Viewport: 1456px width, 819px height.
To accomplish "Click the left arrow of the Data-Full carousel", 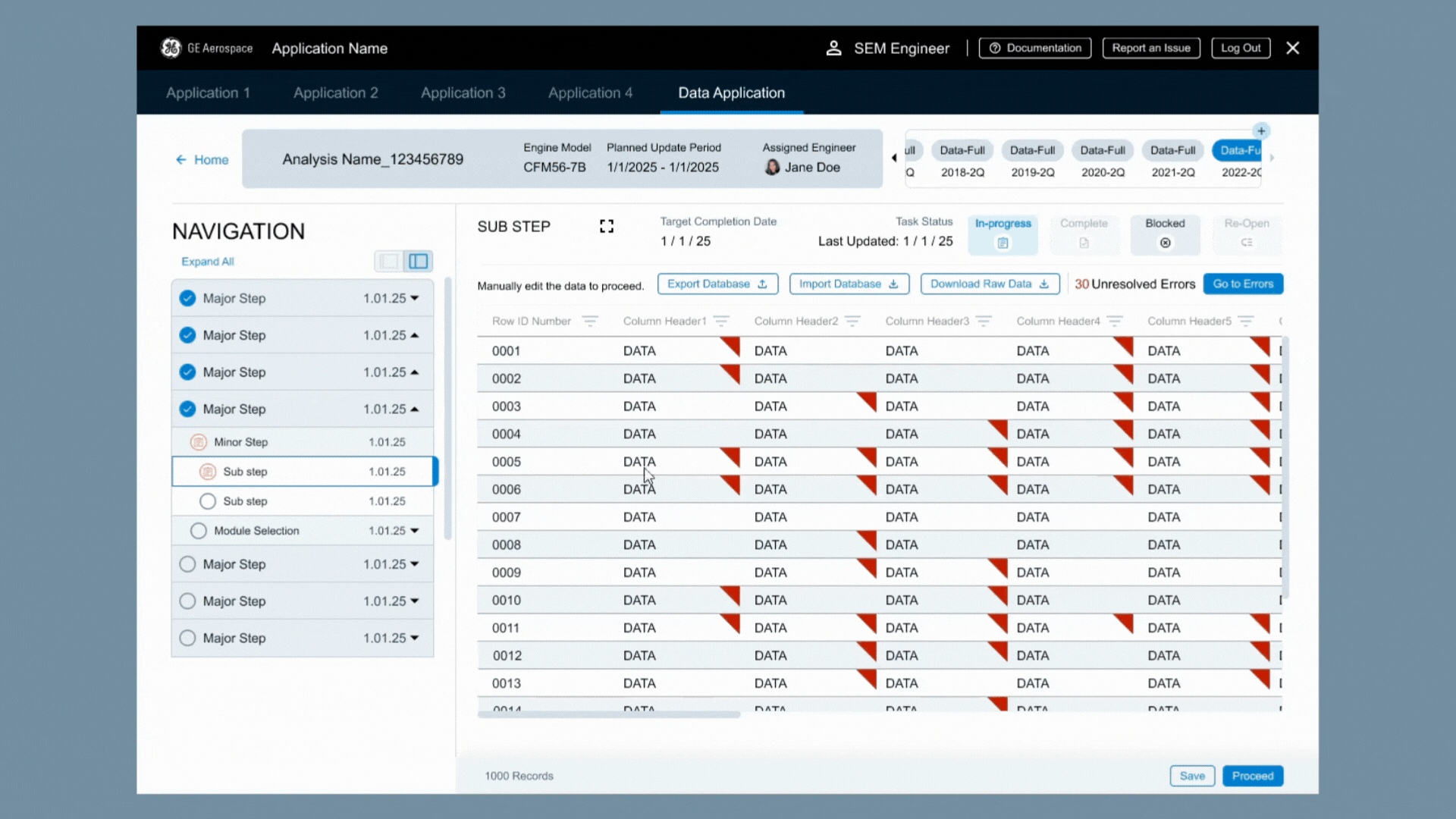I will 894,158.
